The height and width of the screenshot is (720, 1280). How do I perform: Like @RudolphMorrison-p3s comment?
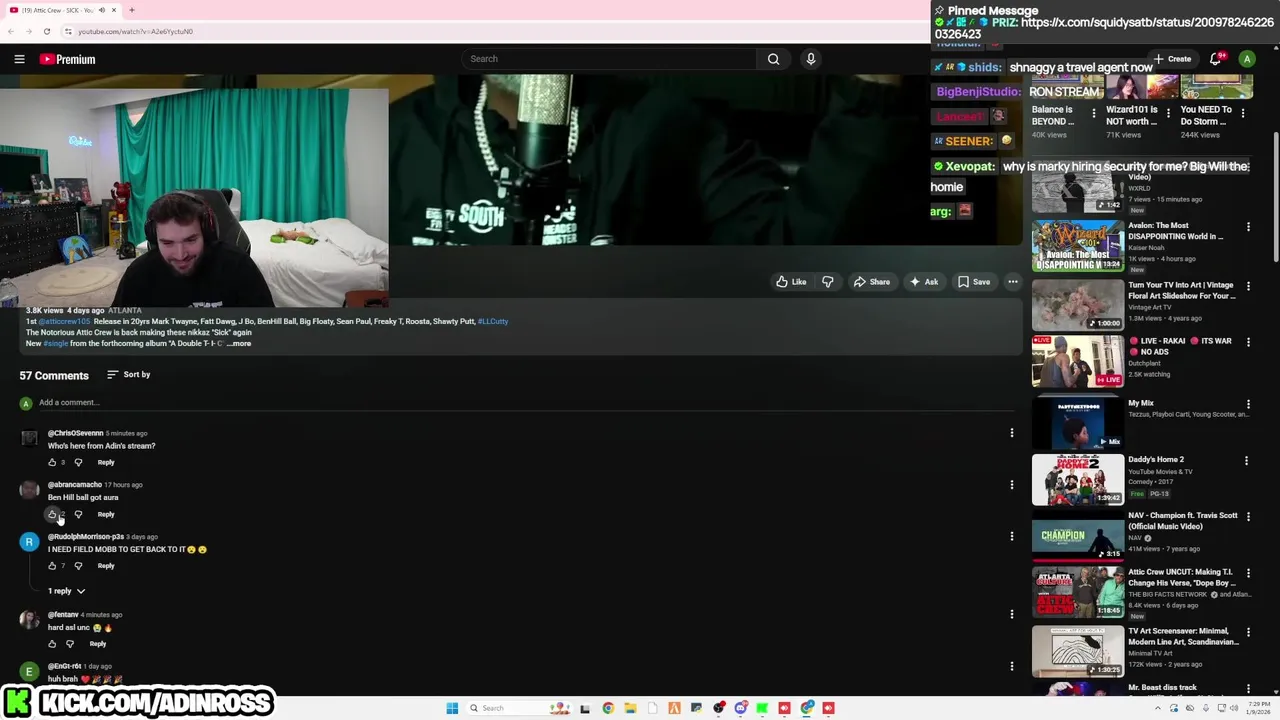click(x=52, y=566)
